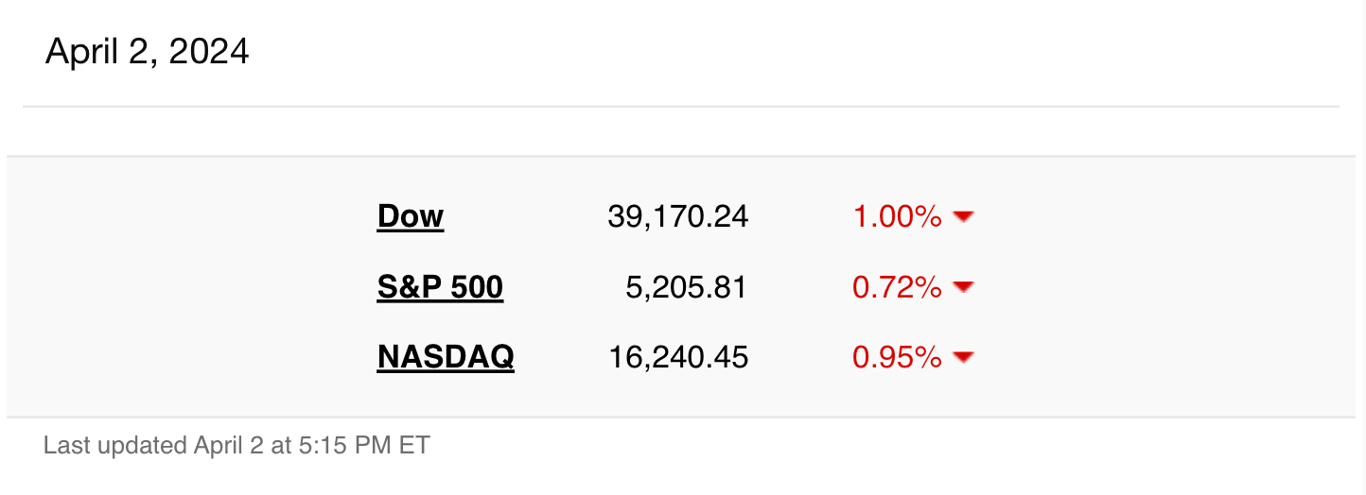Click the Dow 1.00% change figure
This screenshot has height=495, width=1366.
tap(897, 216)
